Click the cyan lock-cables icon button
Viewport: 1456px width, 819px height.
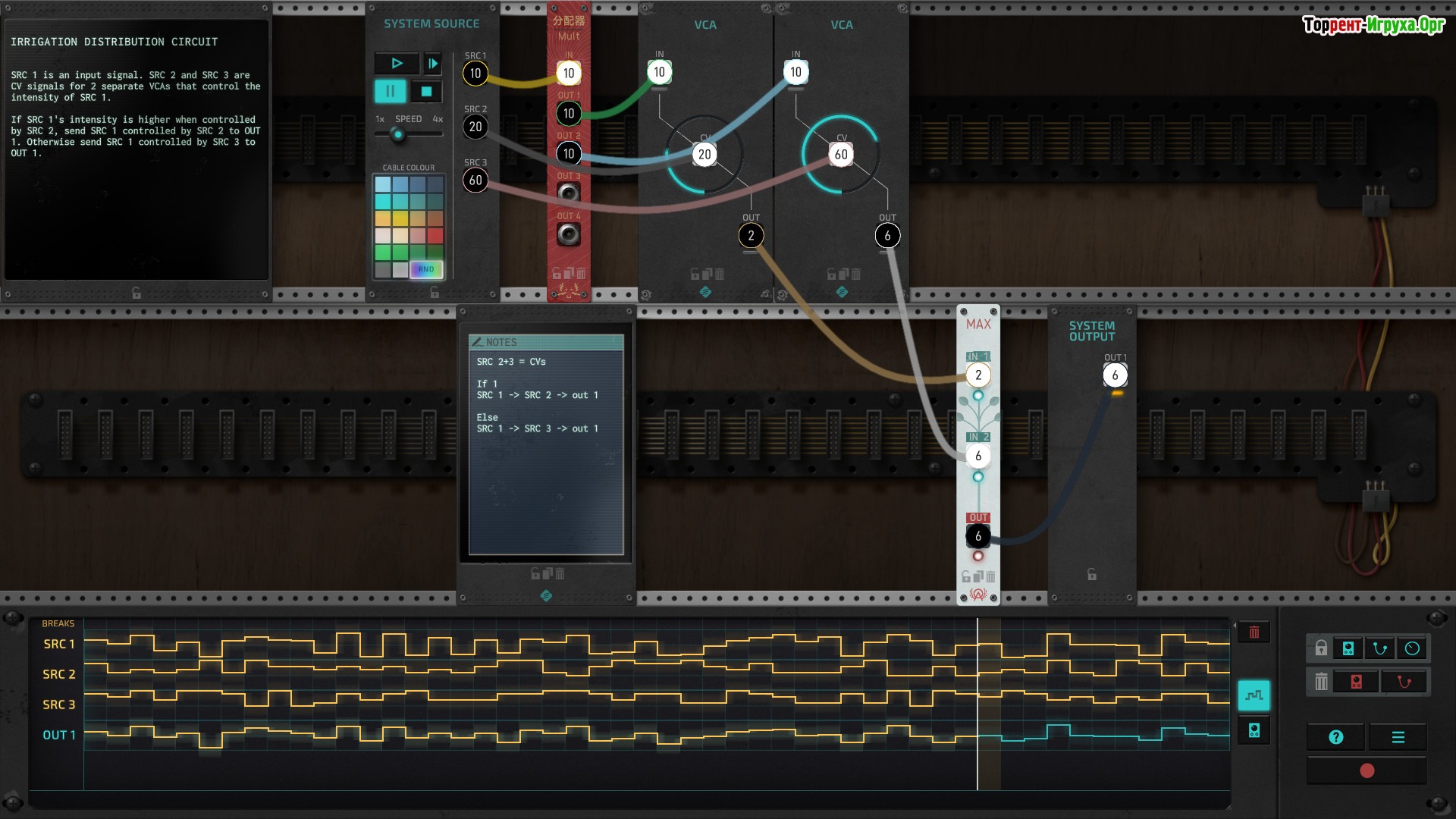click(x=1380, y=648)
